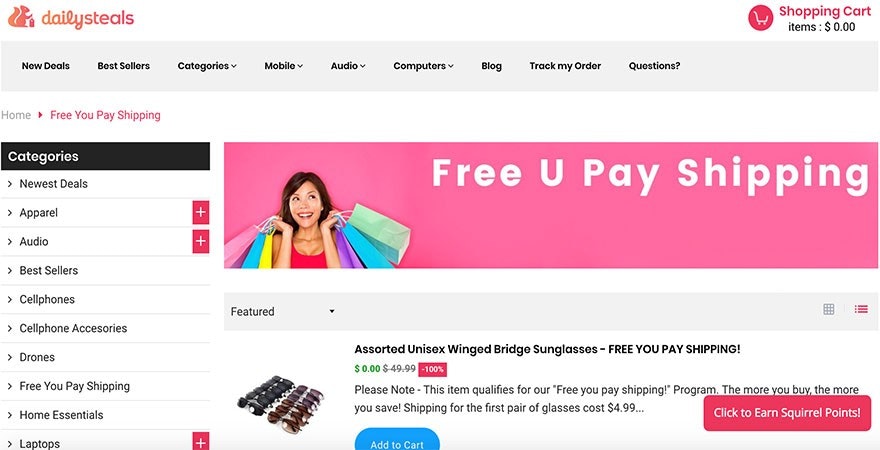Switch to list view icon
Image resolution: width=880 pixels, height=450 pixels.
[x=861, y=309]
